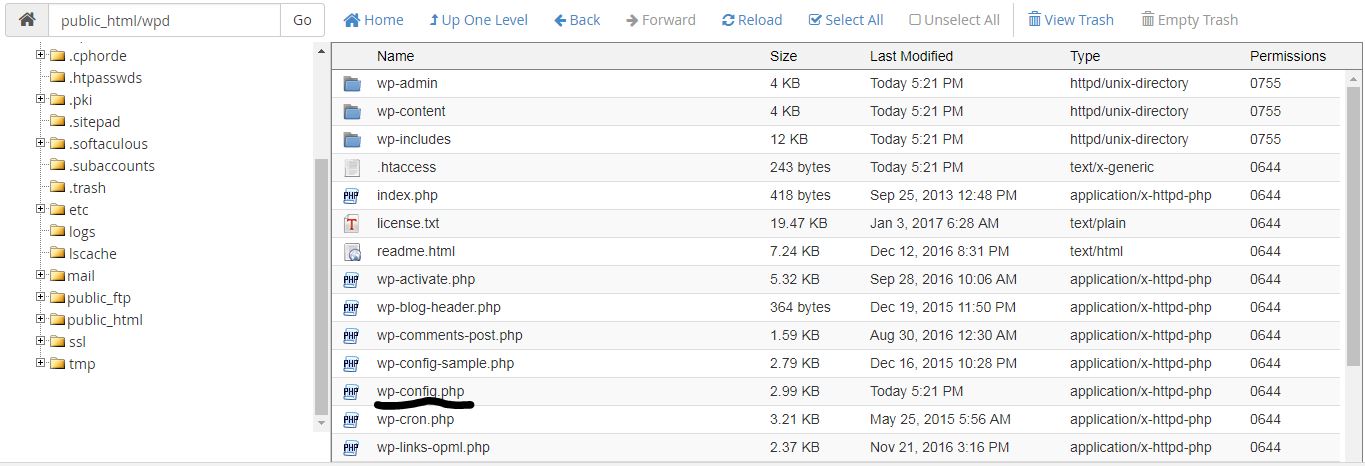Open the wp-admin folder icon
The image size is (1365, 466).
[x=351, y=84]
